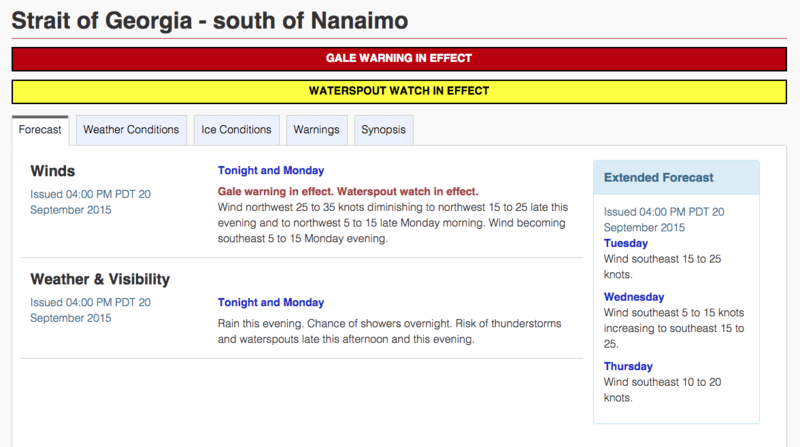Open the Warnings tab

pyautogui.click(x=317, y=130)
